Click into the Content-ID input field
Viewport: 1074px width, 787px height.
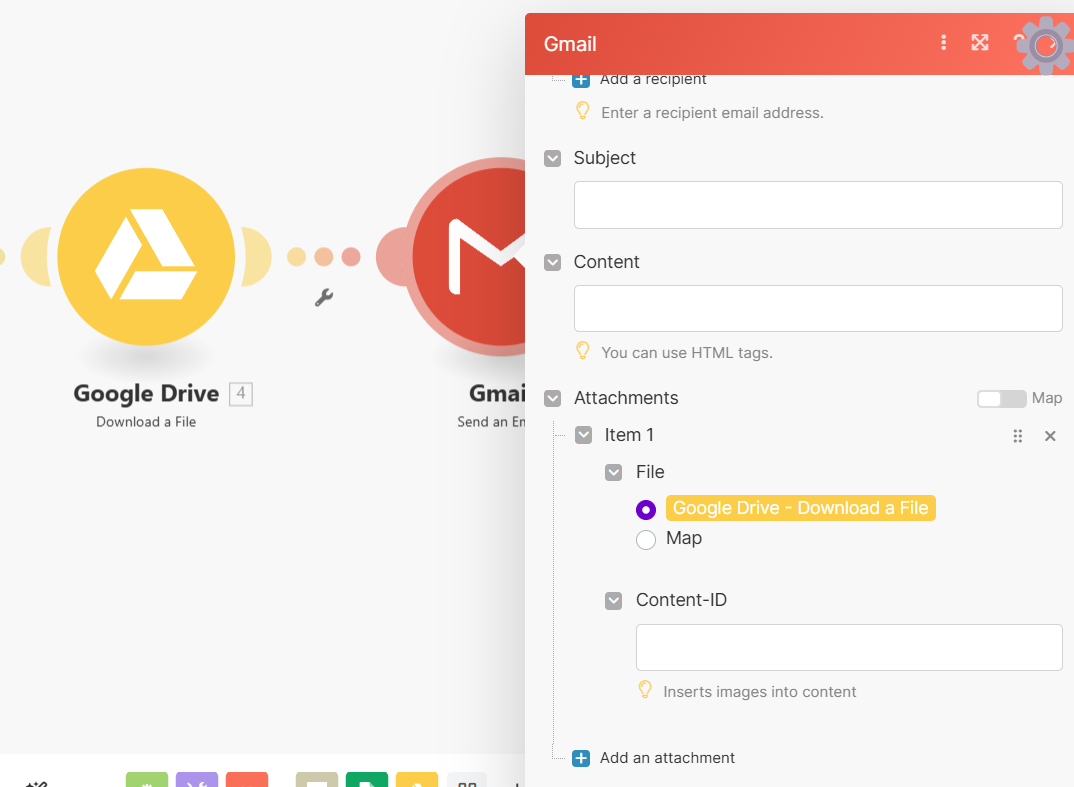[849, 647]
